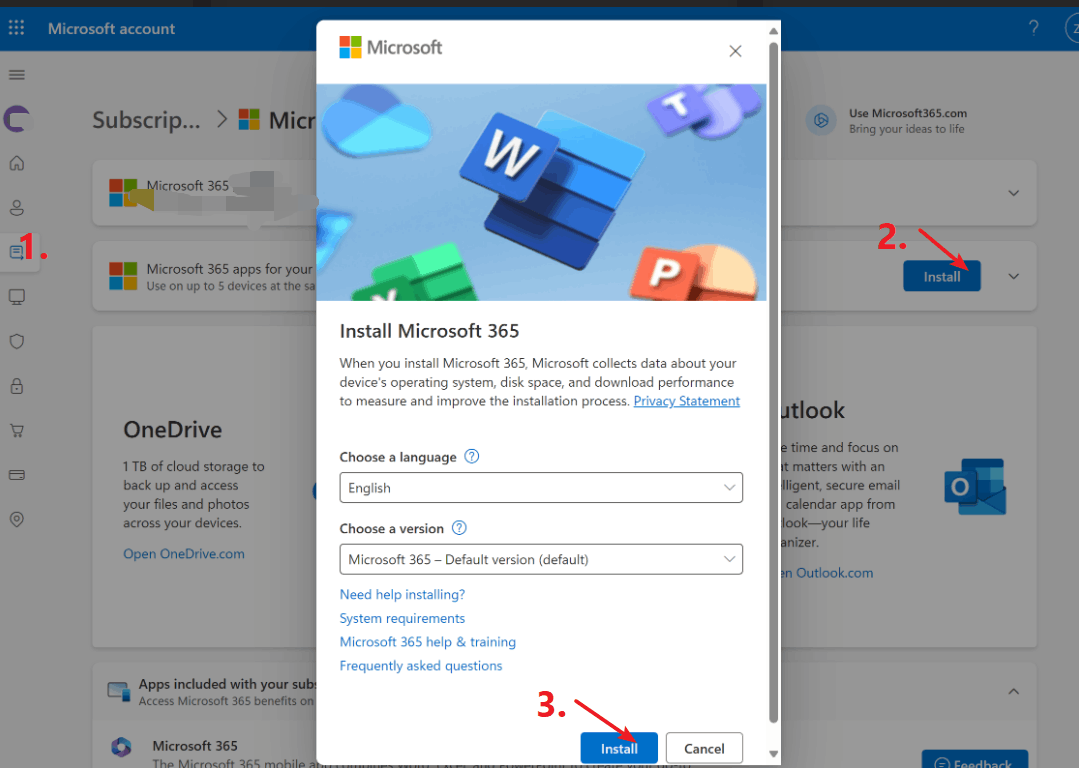Toggle the hamburger navigation menu
The height and width of the screenshot is (768, 1079).
[x=17, y=74]
